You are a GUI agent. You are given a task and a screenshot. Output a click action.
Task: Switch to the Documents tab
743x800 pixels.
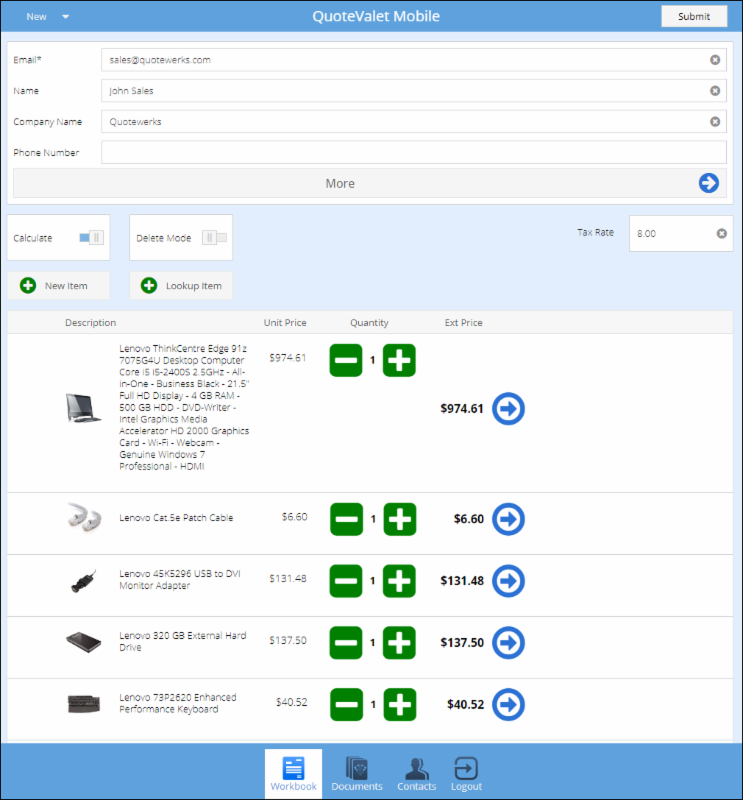coord(357,773)
